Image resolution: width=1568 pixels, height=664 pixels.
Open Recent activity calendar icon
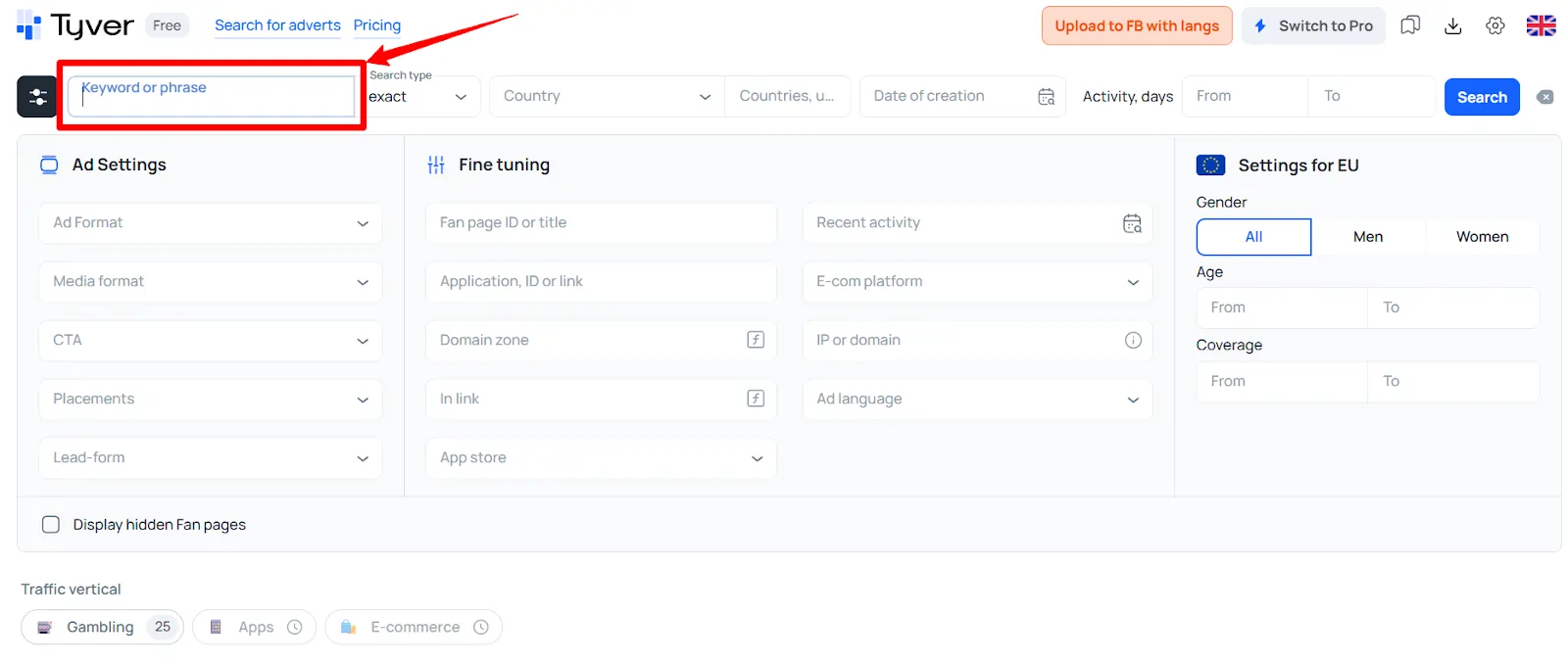click(1133, 223)
